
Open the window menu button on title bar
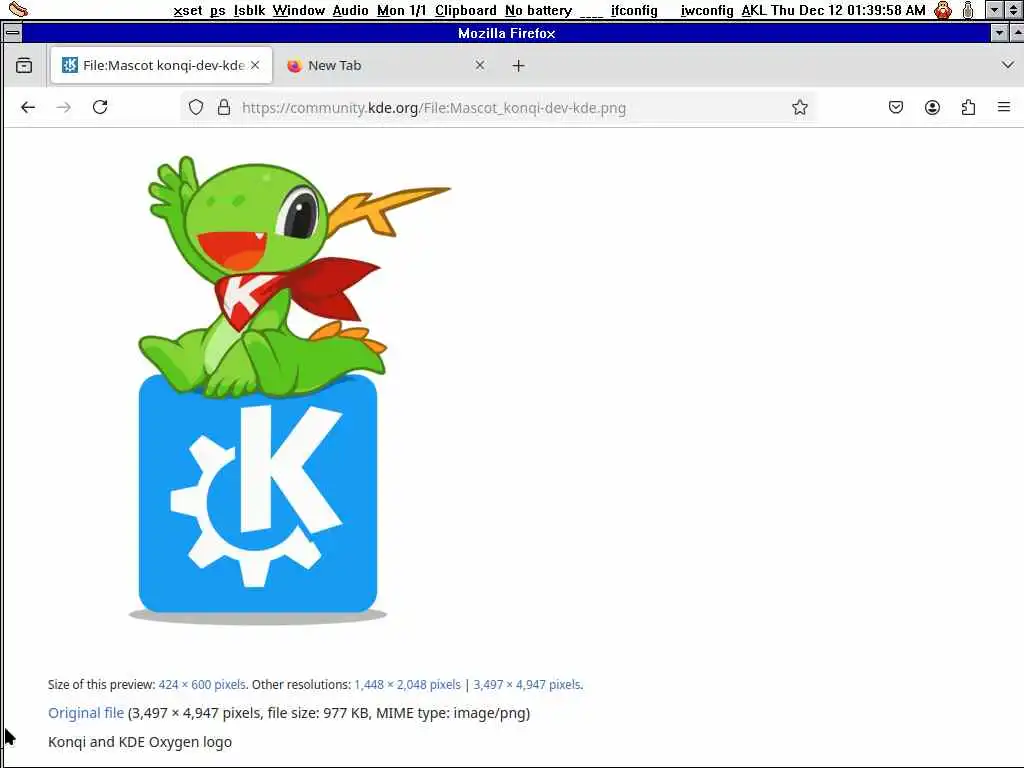coord(12,33)
